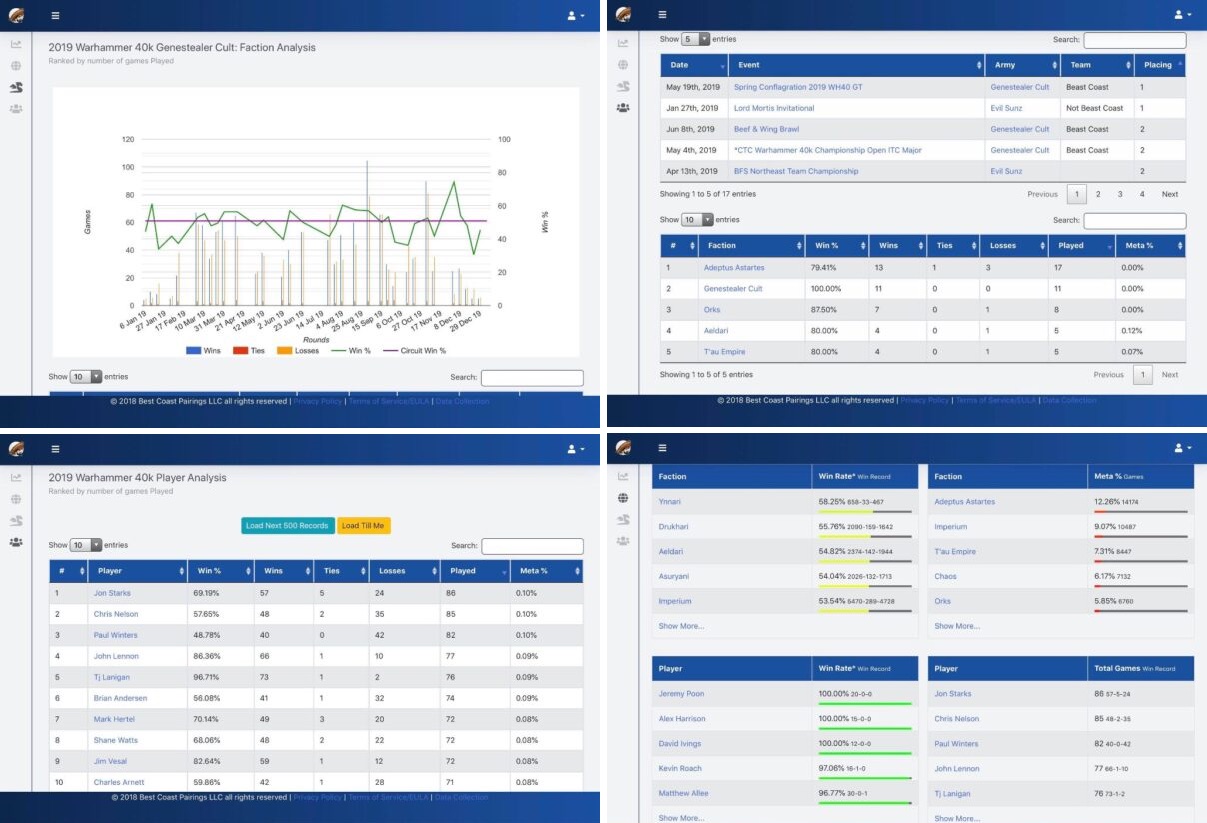Open Show 5 entries dropdown above events table
1207x823 pixels.
pos(695,39)
